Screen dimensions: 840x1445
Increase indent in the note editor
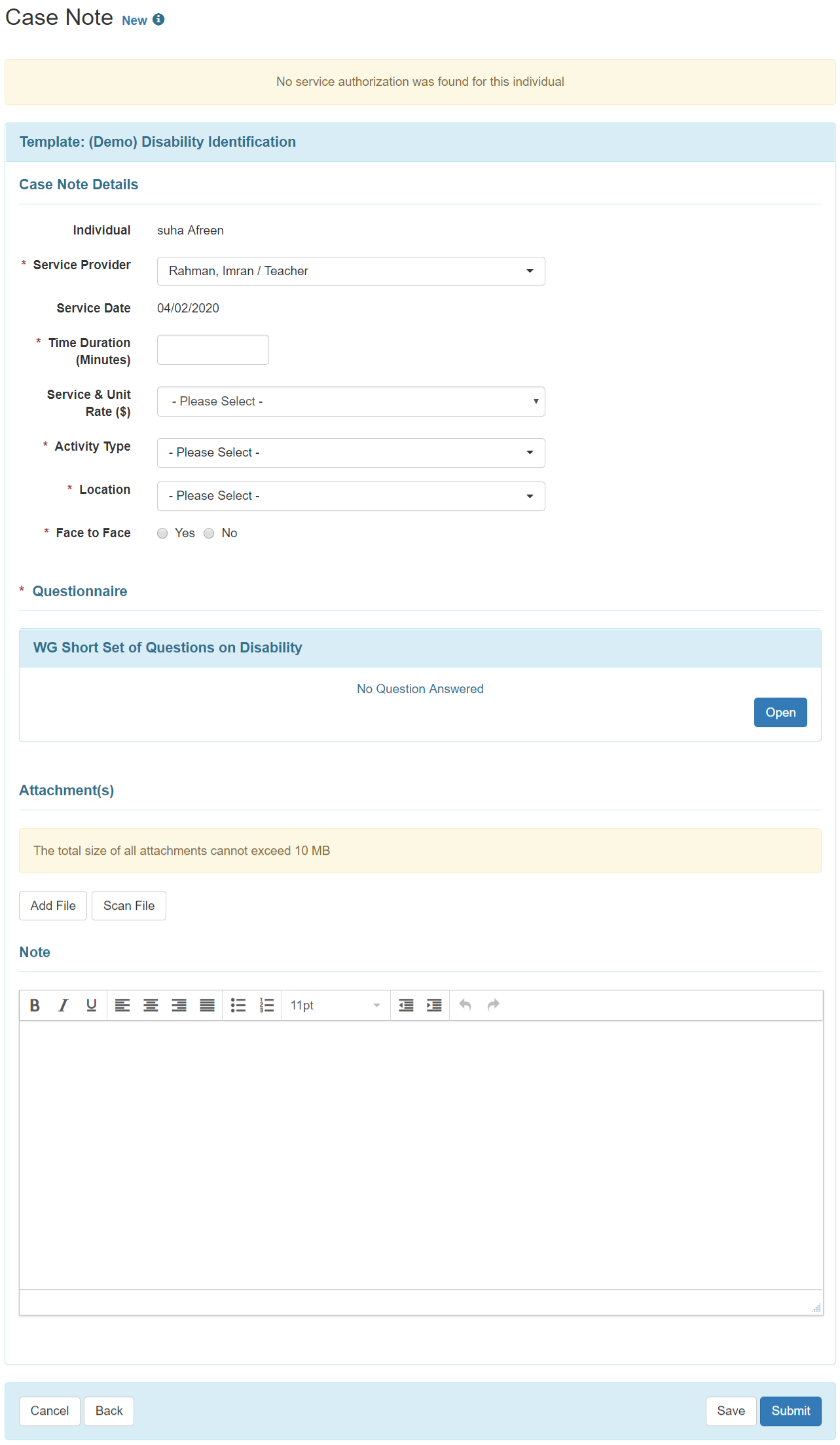(x=434, y=1005)
